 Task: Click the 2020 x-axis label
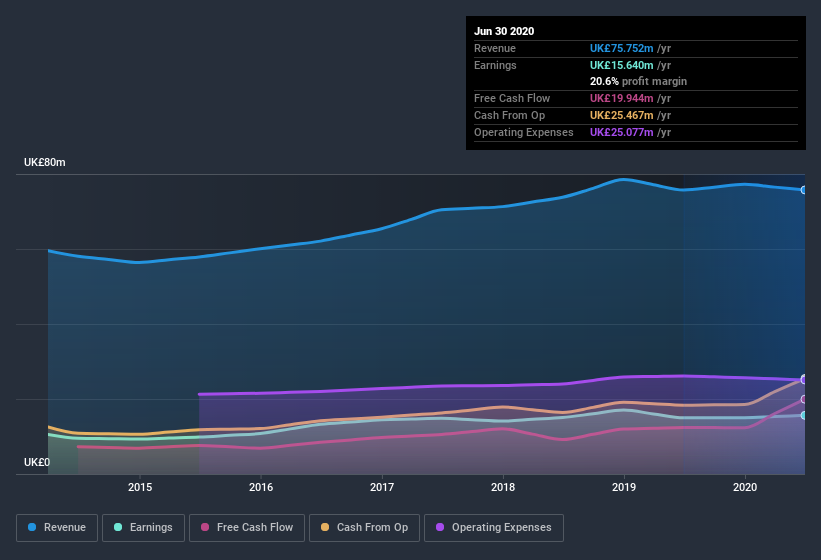click(745, 487)
